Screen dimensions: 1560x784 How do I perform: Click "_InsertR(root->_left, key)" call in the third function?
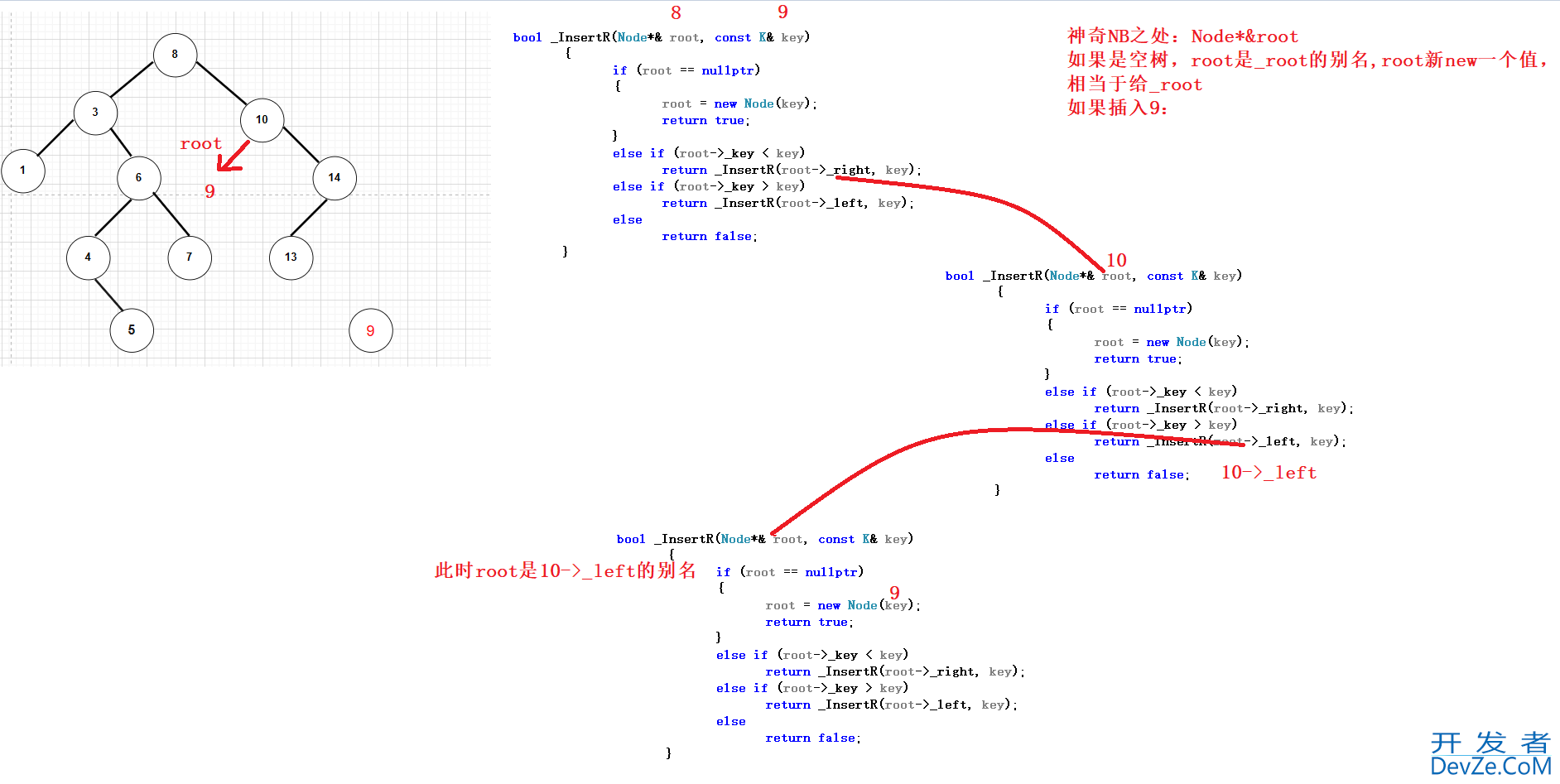(915, 705)
